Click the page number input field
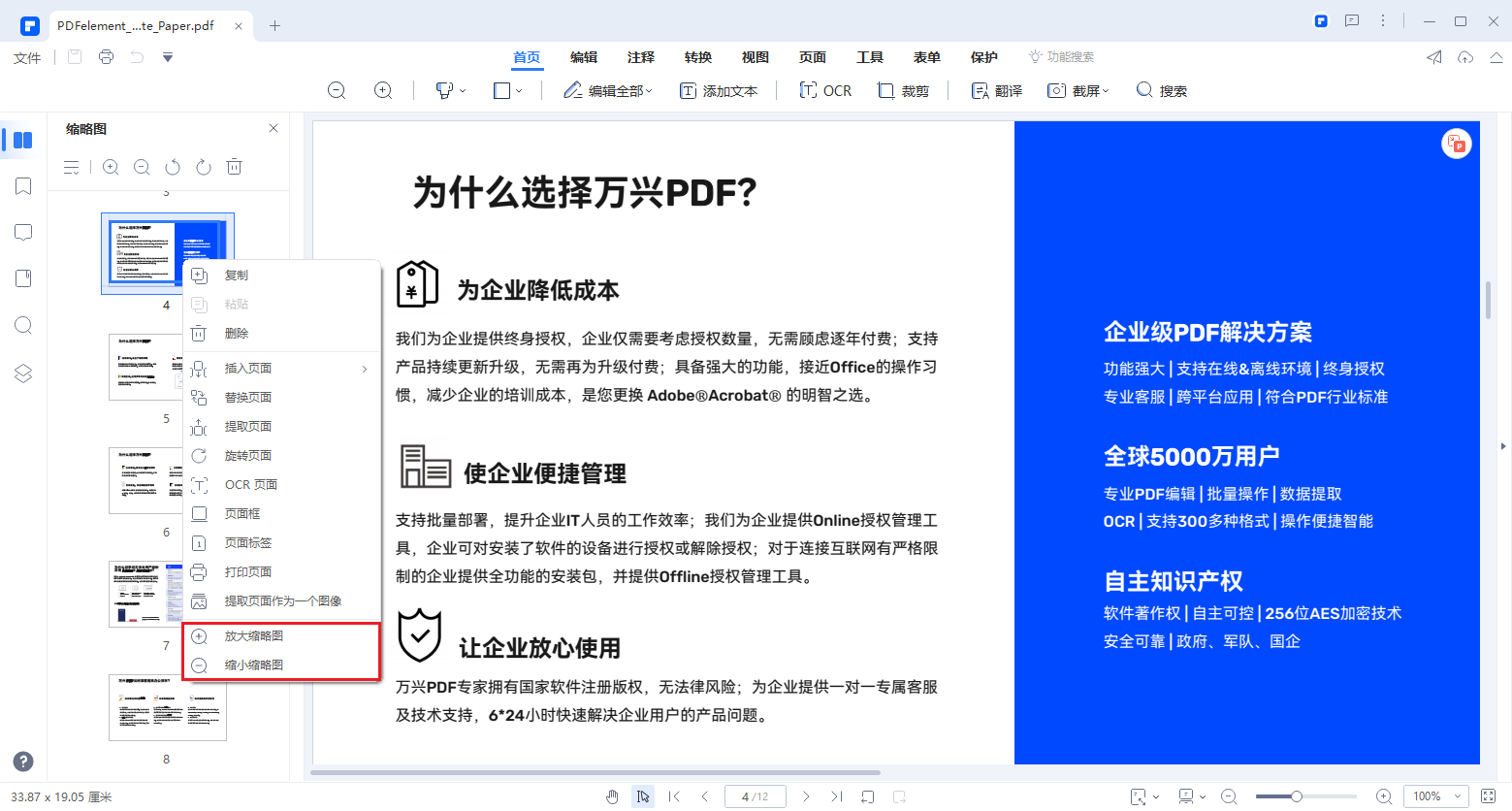Screen dimensions: 1512x811 tap(755, 795)
